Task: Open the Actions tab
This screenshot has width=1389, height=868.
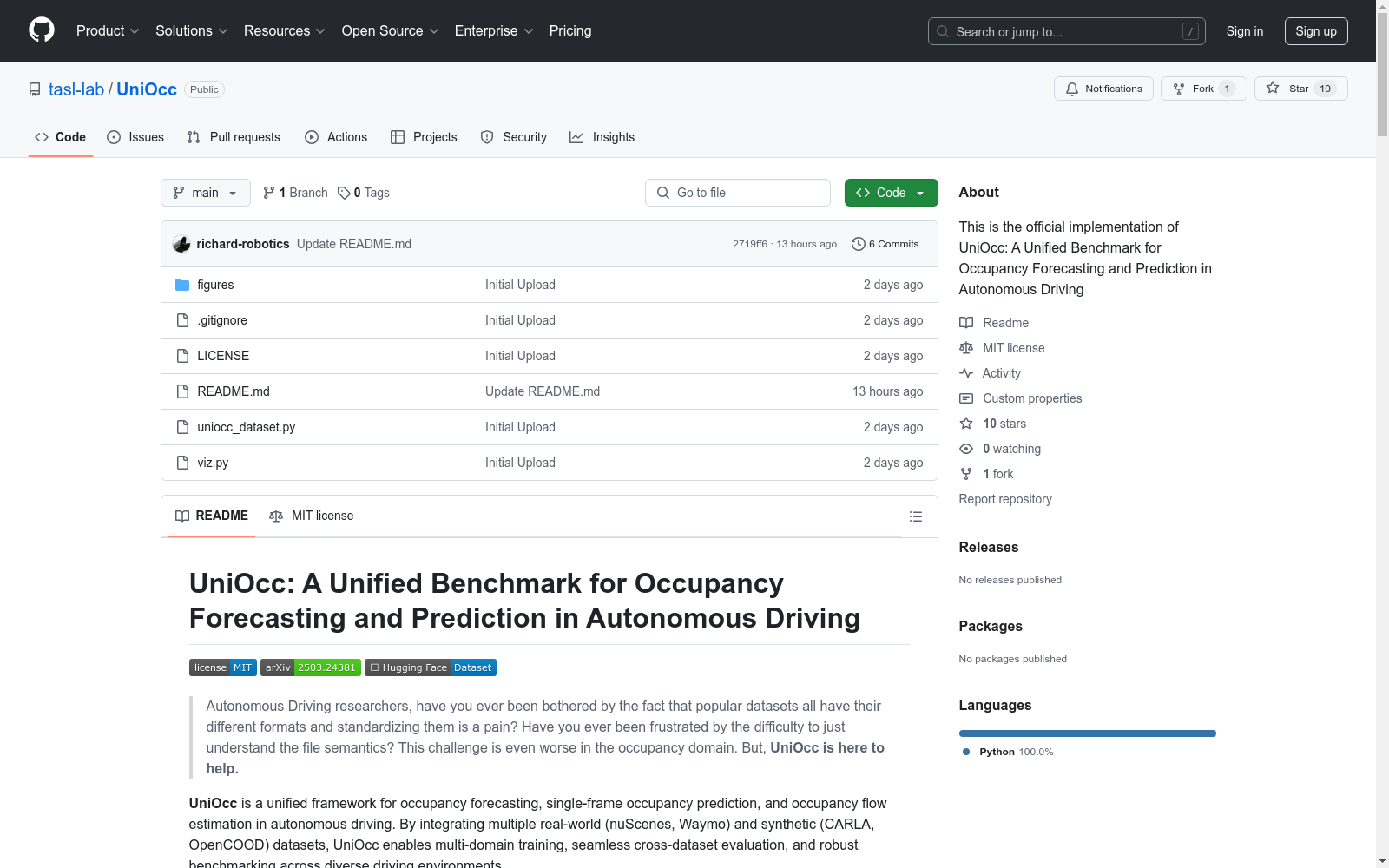Action: (336, 137)
